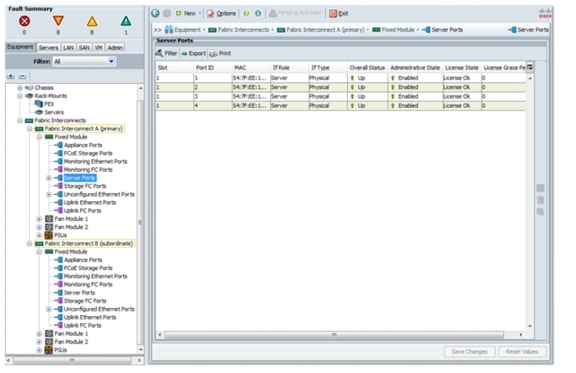Select FEX in the tree
Screen dimensions: 576x373
click(x=49, y=104)
